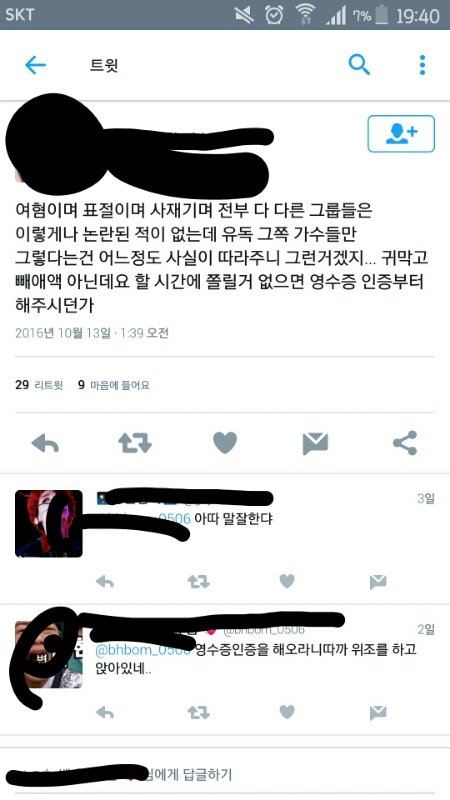Open the three-dot overflow menu
450x800 pixels.
pos(422,65)
